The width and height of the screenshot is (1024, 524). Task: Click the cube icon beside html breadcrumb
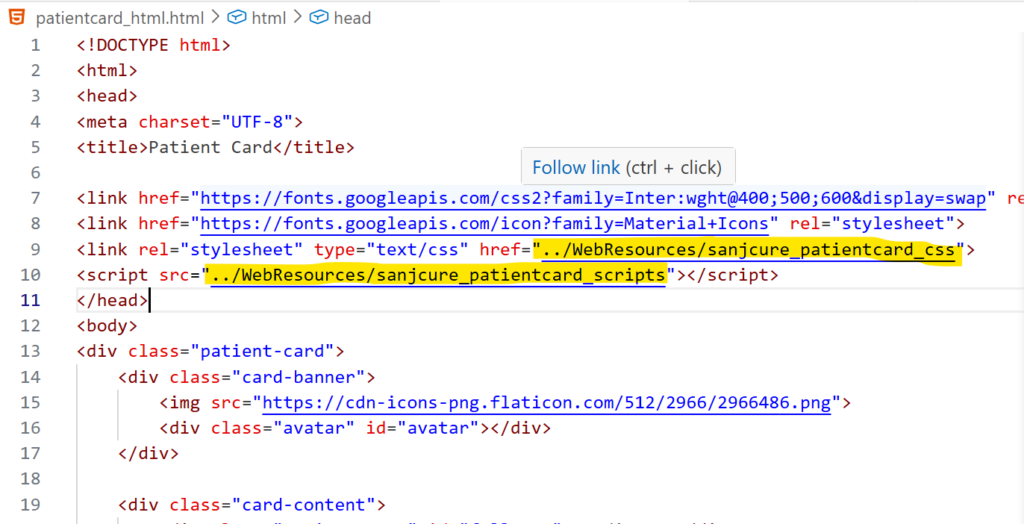coord(236,18)
